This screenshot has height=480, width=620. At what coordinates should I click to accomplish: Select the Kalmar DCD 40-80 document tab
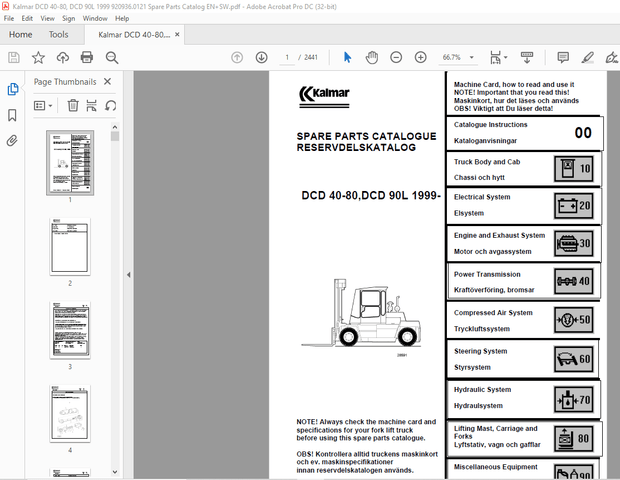[x=134, y=35]
